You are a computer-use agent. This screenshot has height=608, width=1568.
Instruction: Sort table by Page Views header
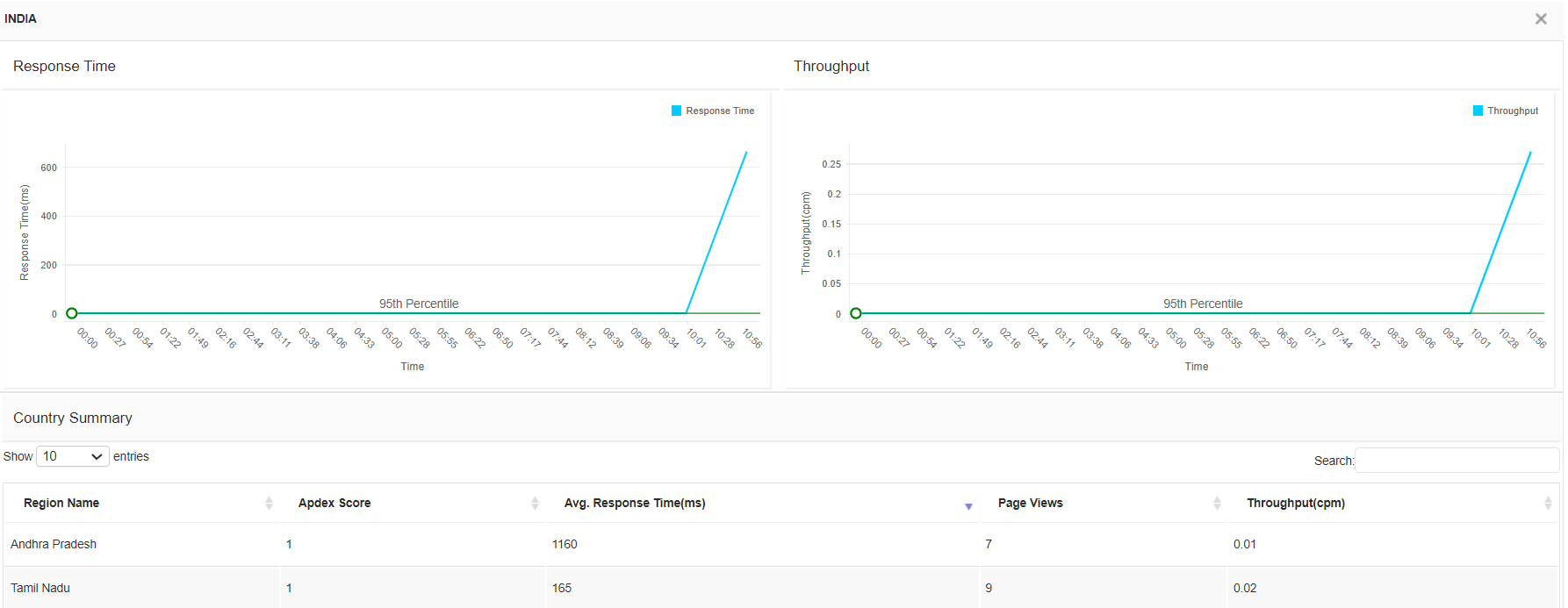click(1030, 503)
